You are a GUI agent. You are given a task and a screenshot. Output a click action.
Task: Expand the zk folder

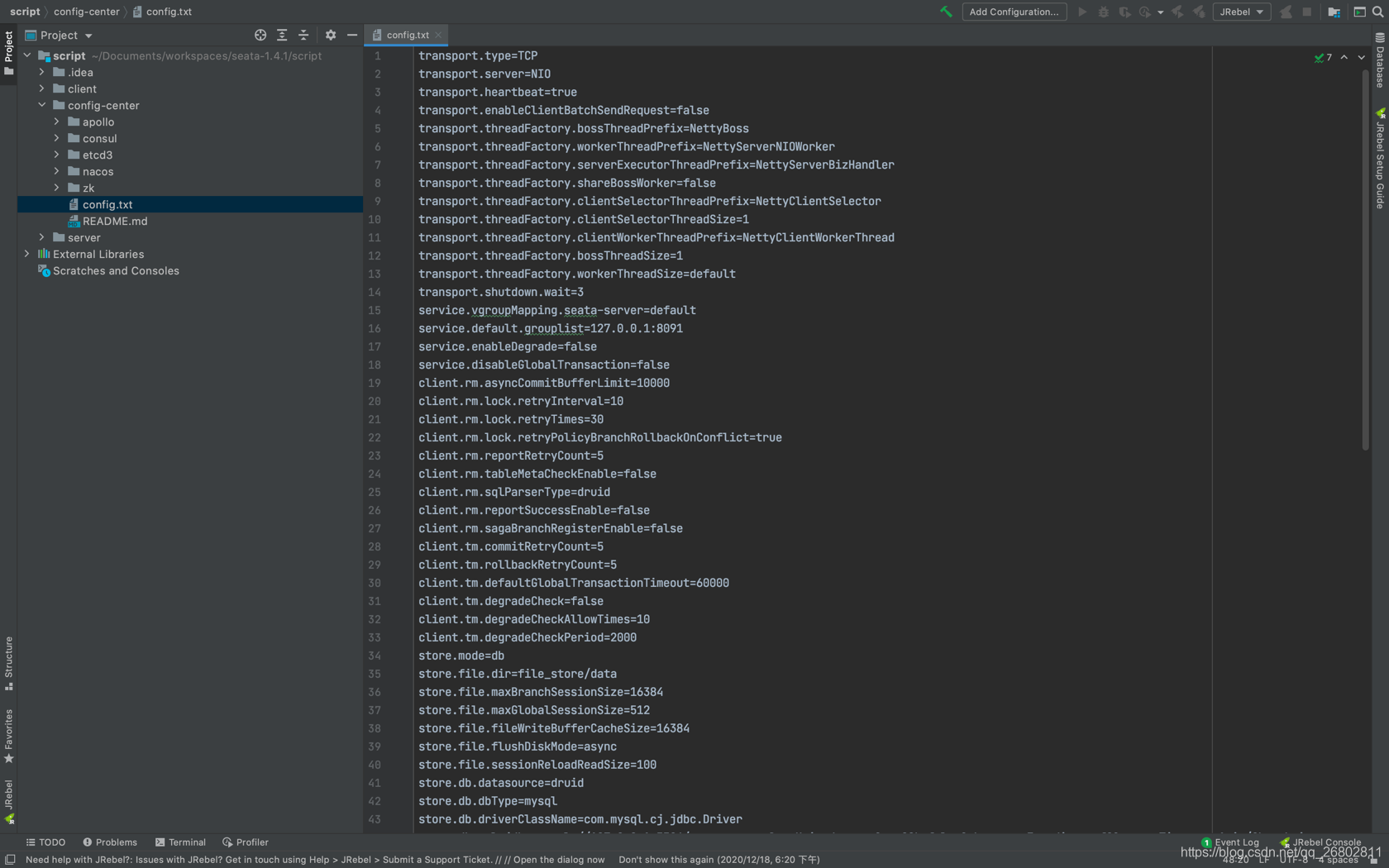tap(57, 188)
